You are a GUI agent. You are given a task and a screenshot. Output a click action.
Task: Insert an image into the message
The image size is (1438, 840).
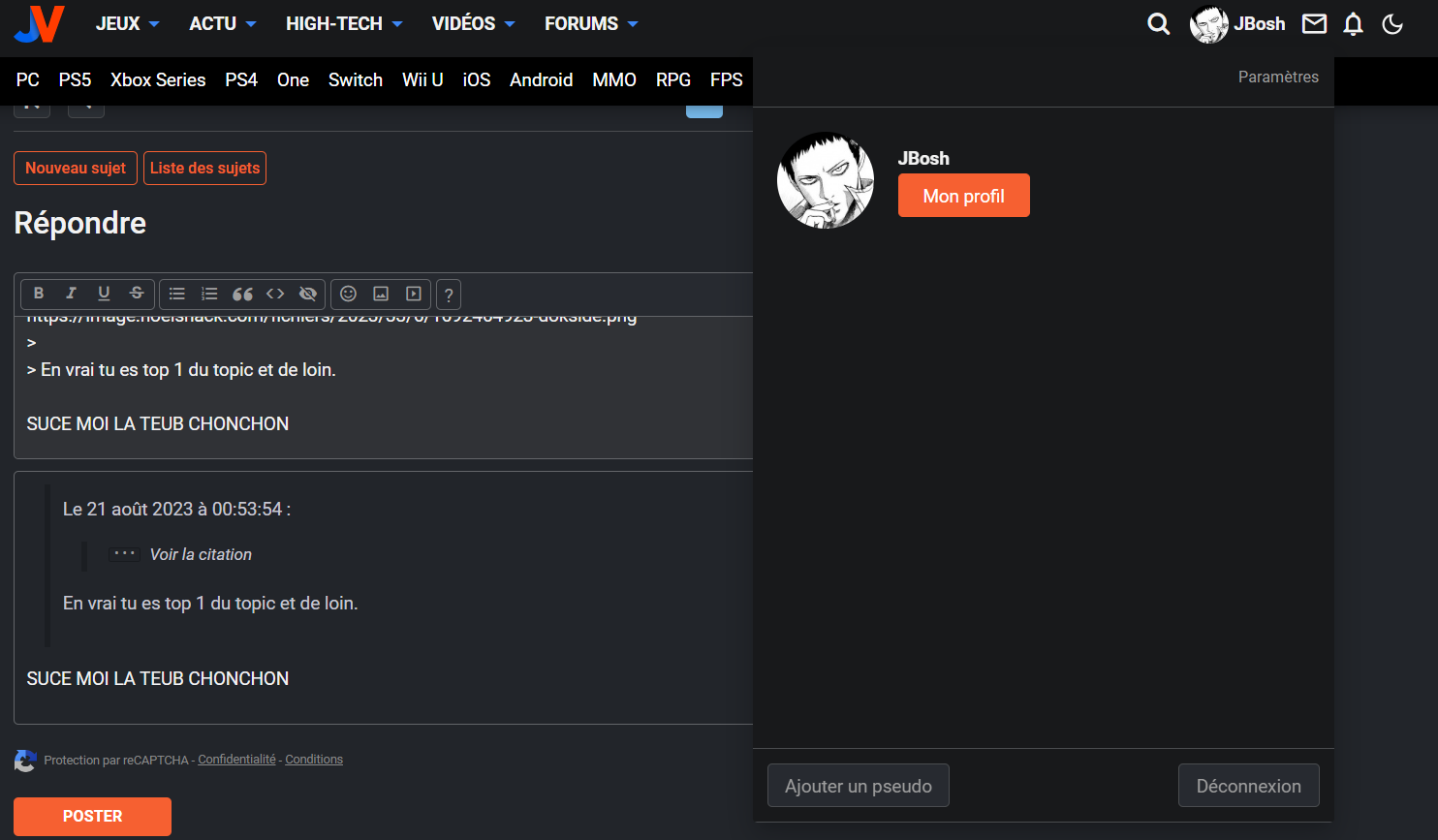coord(381,294)
